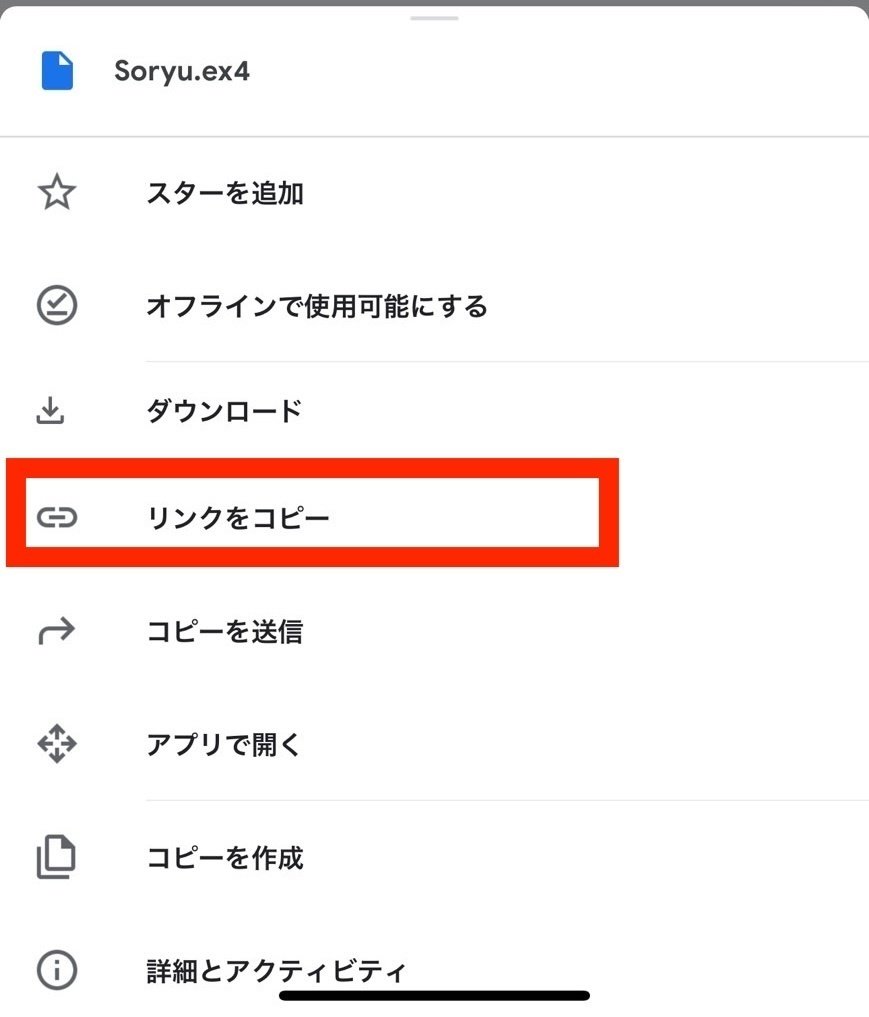869x1017 pixels.
Task: Tap the offline availability checkmark icon
Action: click(56, 305)
